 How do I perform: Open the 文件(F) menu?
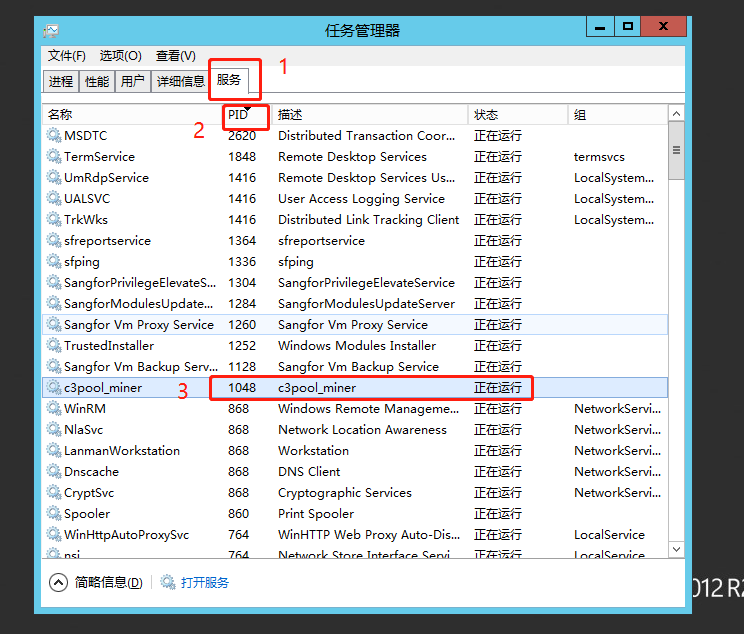tap(67, 55)
